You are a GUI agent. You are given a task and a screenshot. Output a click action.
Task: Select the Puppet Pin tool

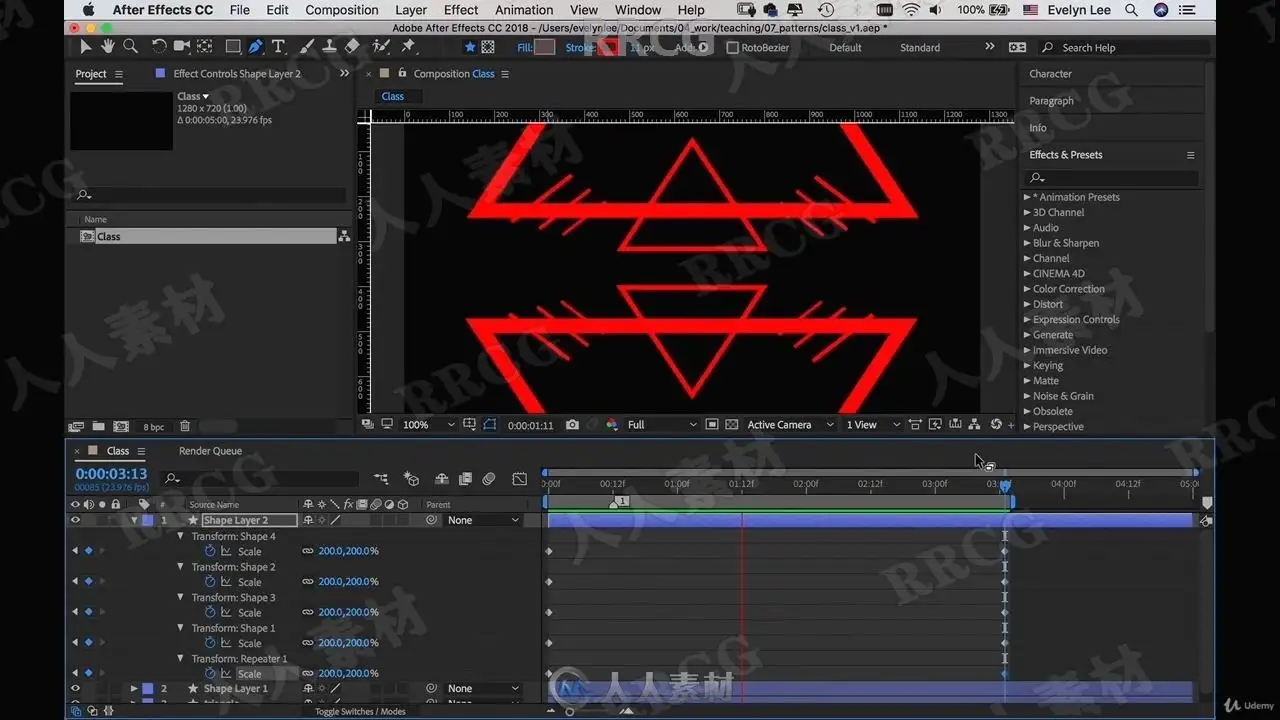pyautogui.click(x=408, y=47)
